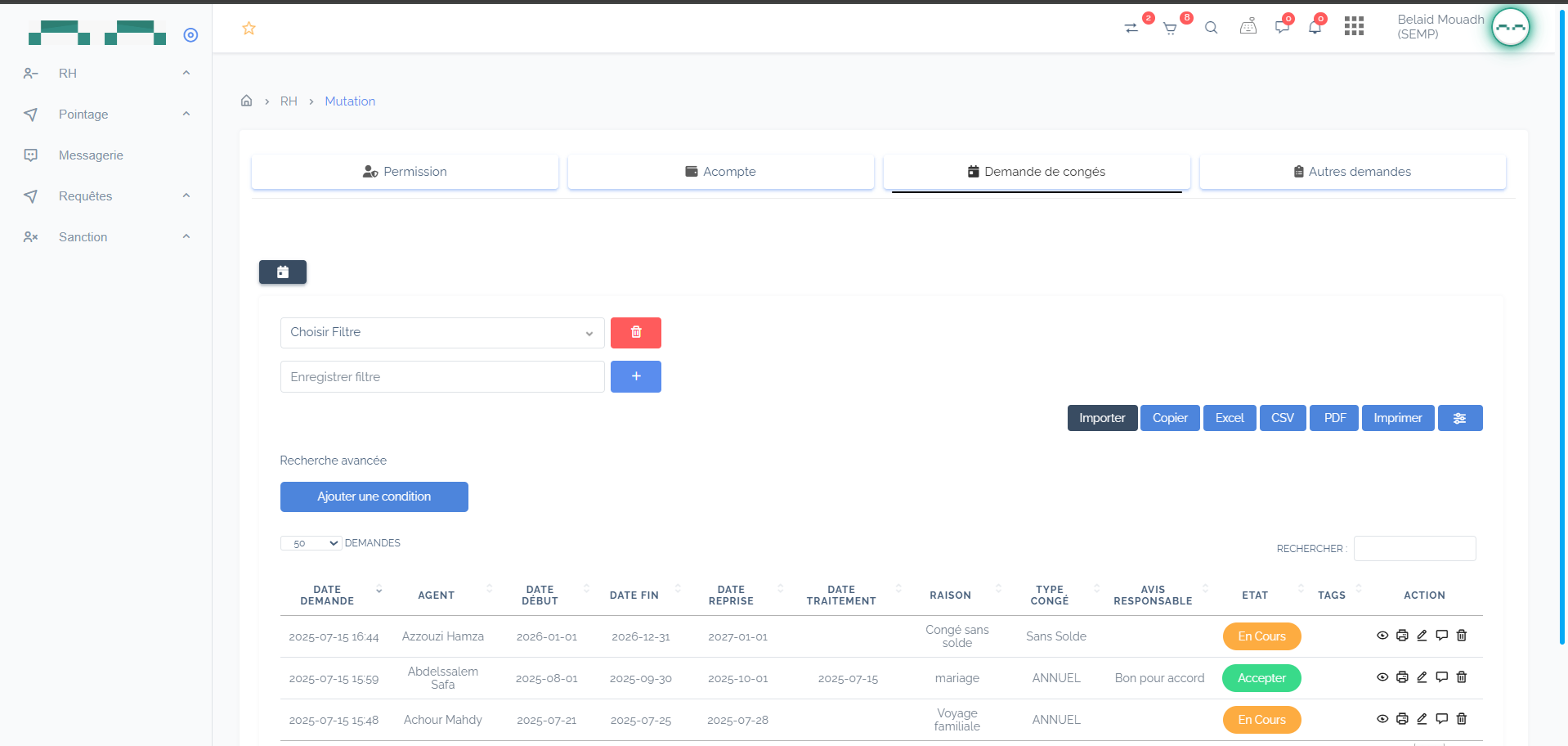This screenshot has width=1568, height=746.
Task: Edit the Abdelssalem Safa request
Action: (x=1422, y=677)
